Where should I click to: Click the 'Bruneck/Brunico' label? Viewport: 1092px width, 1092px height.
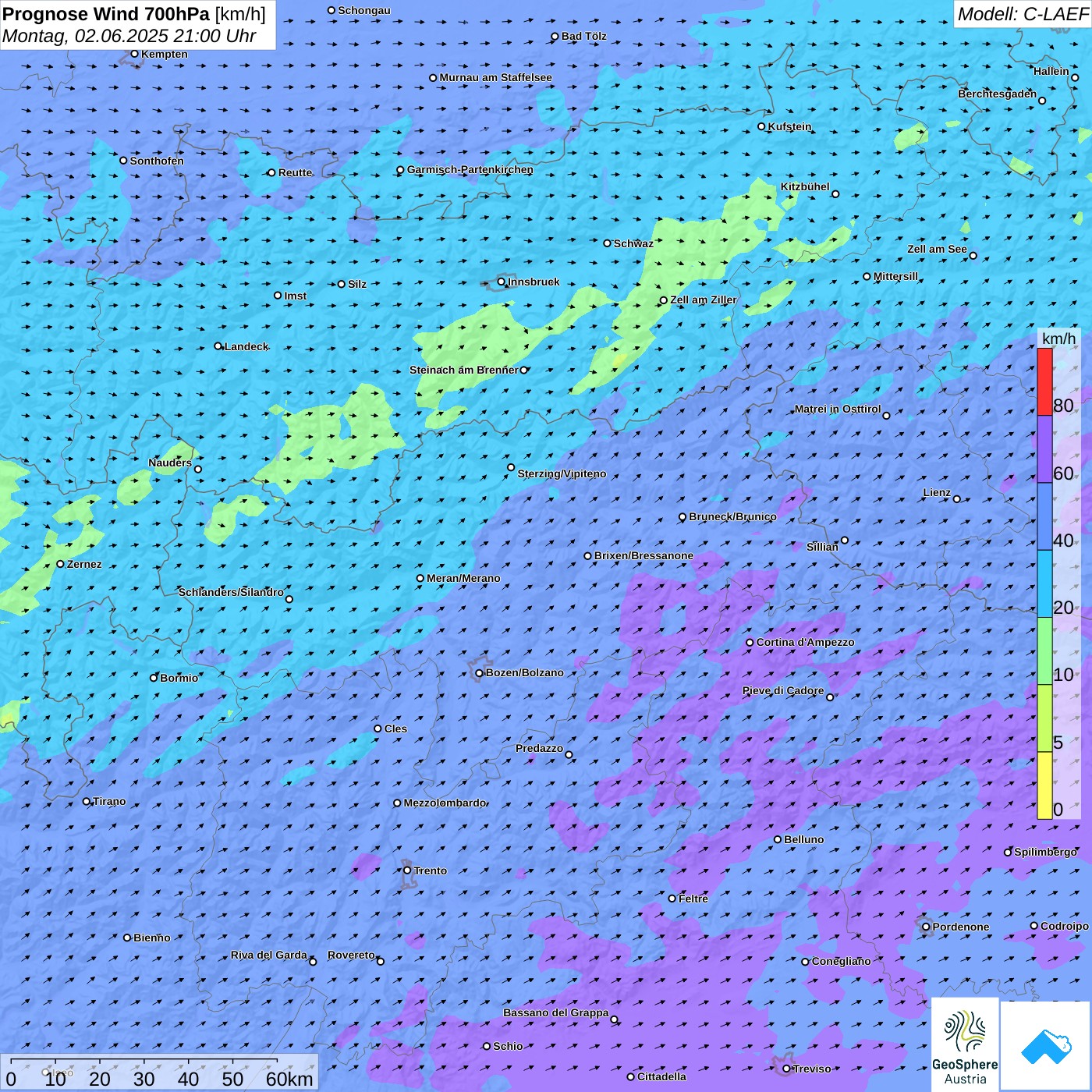(732, 516)
